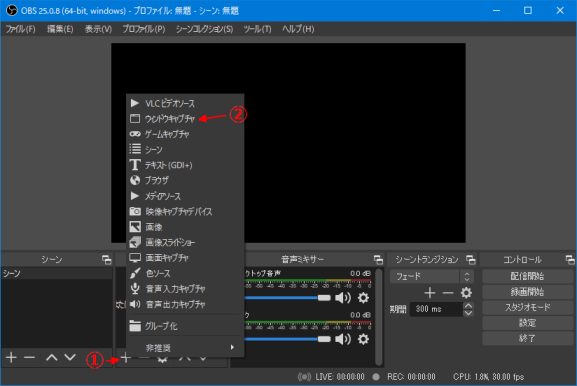Click the 300 ms duration field
Viewport: 577px width, 386px height.
[436, 309]
